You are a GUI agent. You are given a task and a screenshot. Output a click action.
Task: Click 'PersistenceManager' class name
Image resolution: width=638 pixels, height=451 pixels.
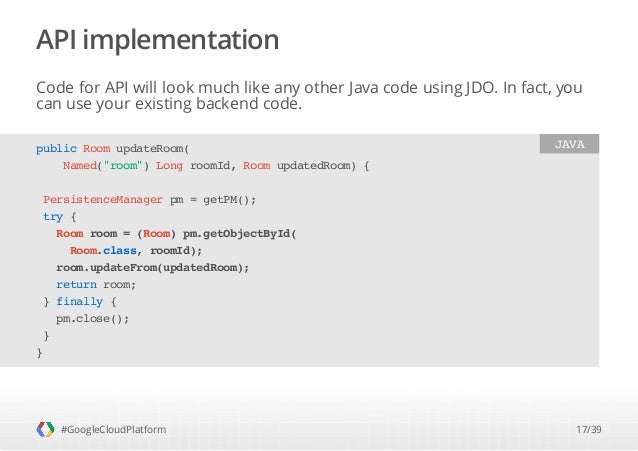click(103, 200)
